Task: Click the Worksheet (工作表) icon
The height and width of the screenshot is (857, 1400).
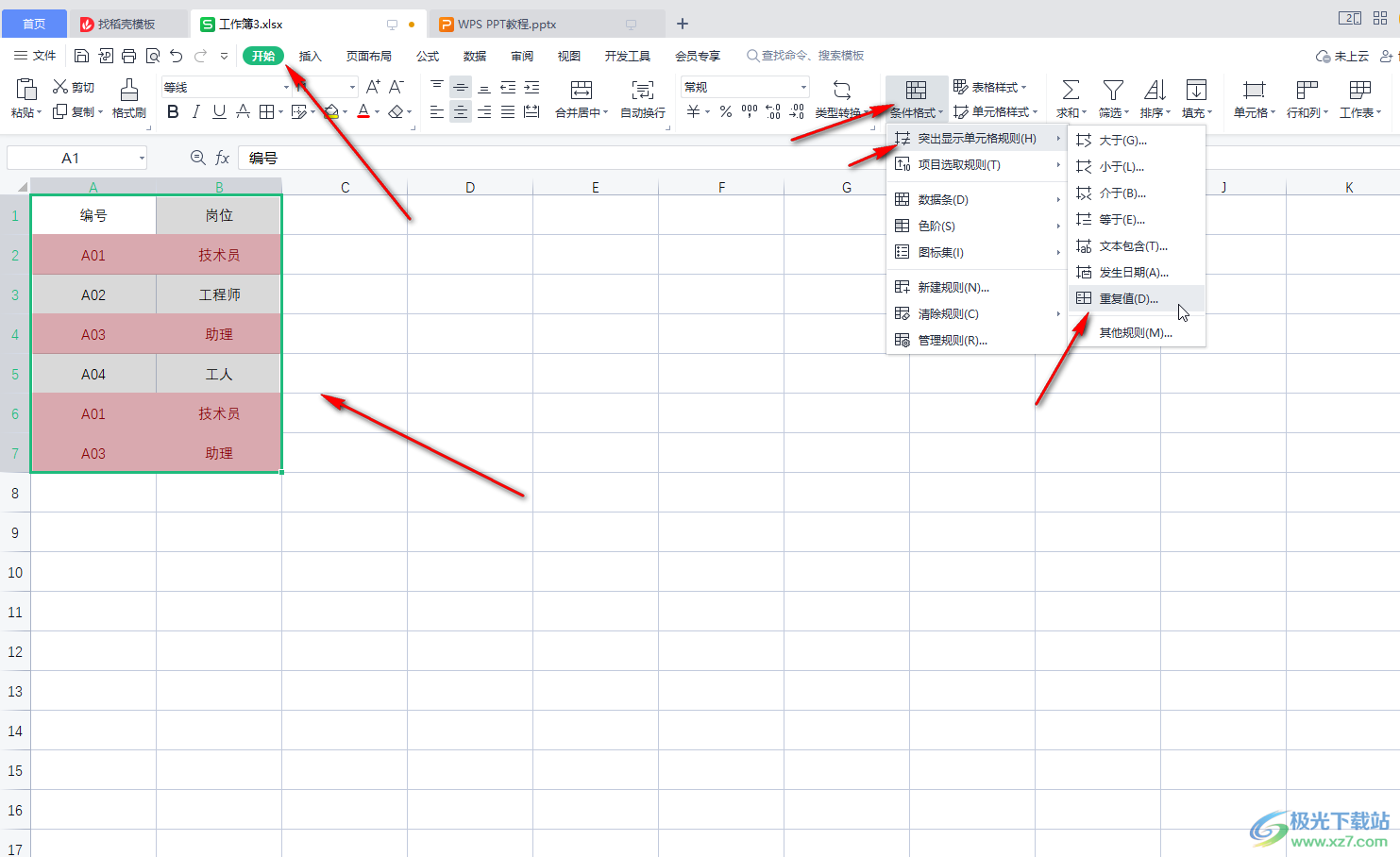Action: (x=1359, y=90)
